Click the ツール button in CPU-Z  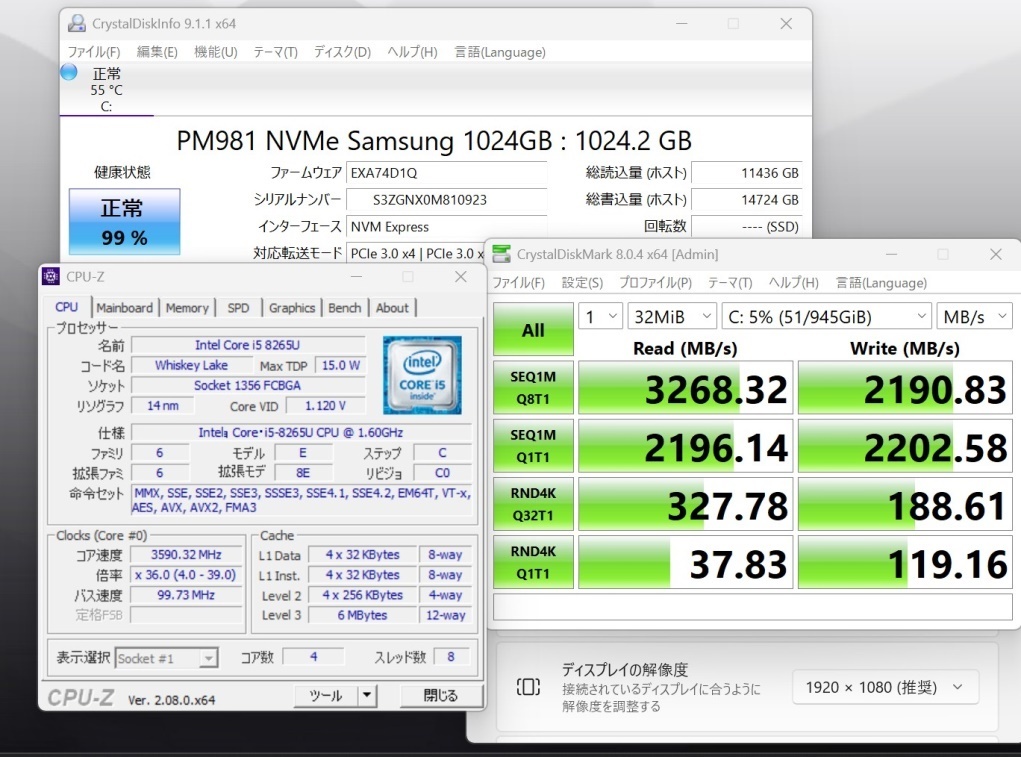pyautogui.click(x=325, y=695)
